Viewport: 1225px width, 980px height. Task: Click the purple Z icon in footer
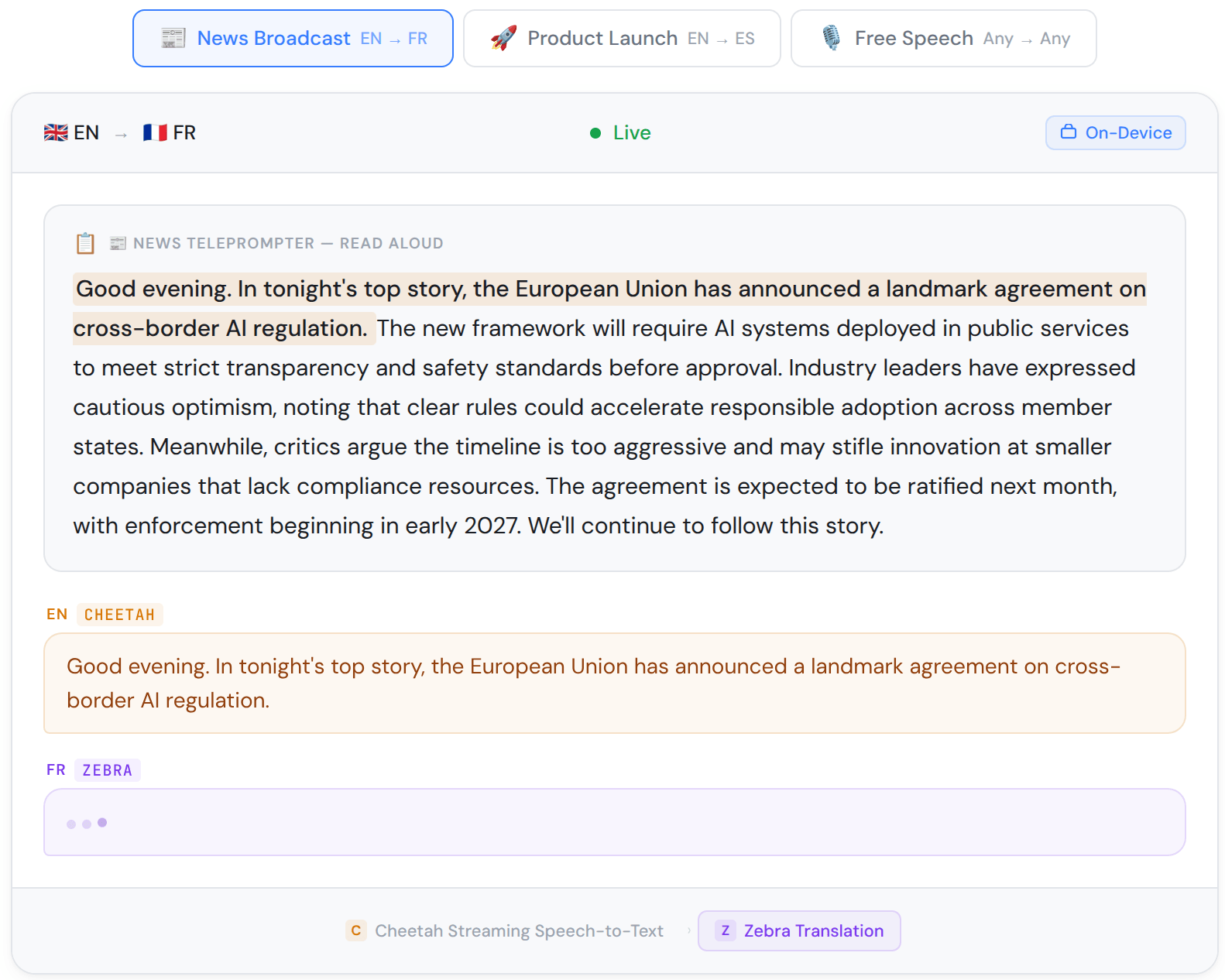[x=726, y=930]
